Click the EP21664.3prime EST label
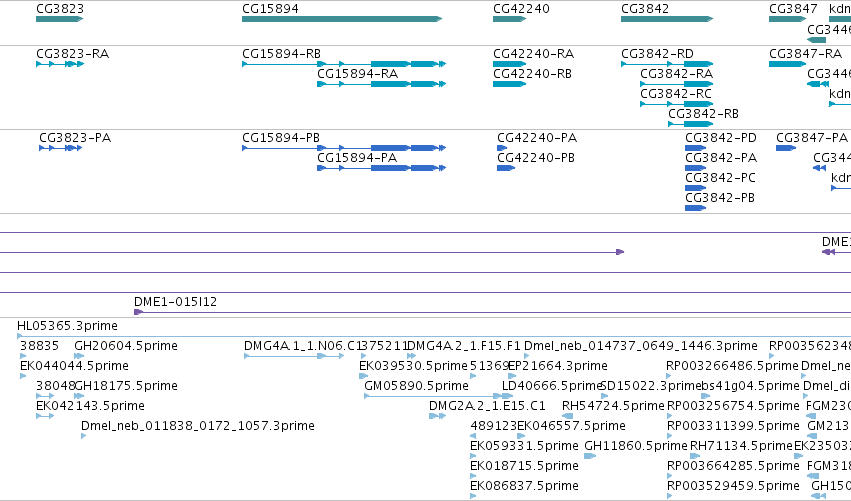The image size is (851, 501). [557, 366]
